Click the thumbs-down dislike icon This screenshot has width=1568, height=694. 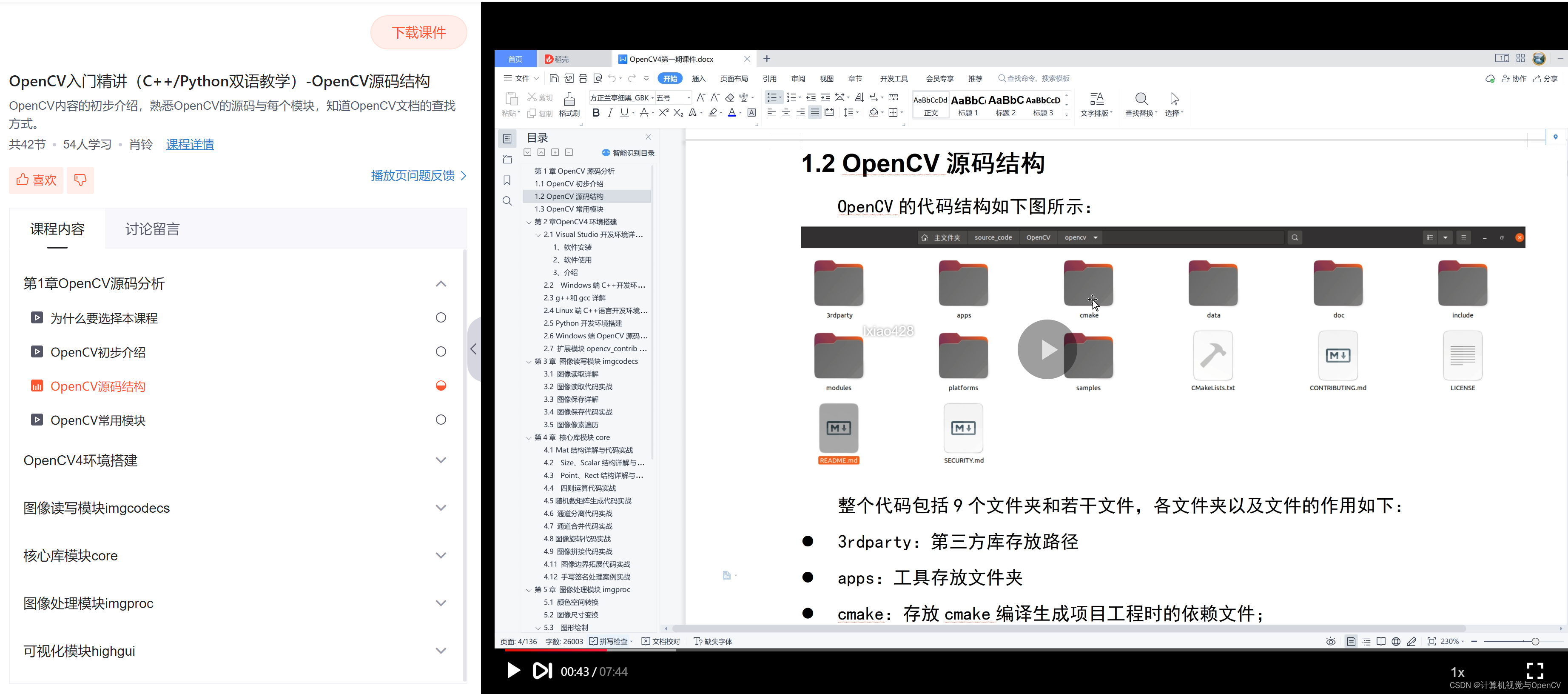[x=80, y=180]
